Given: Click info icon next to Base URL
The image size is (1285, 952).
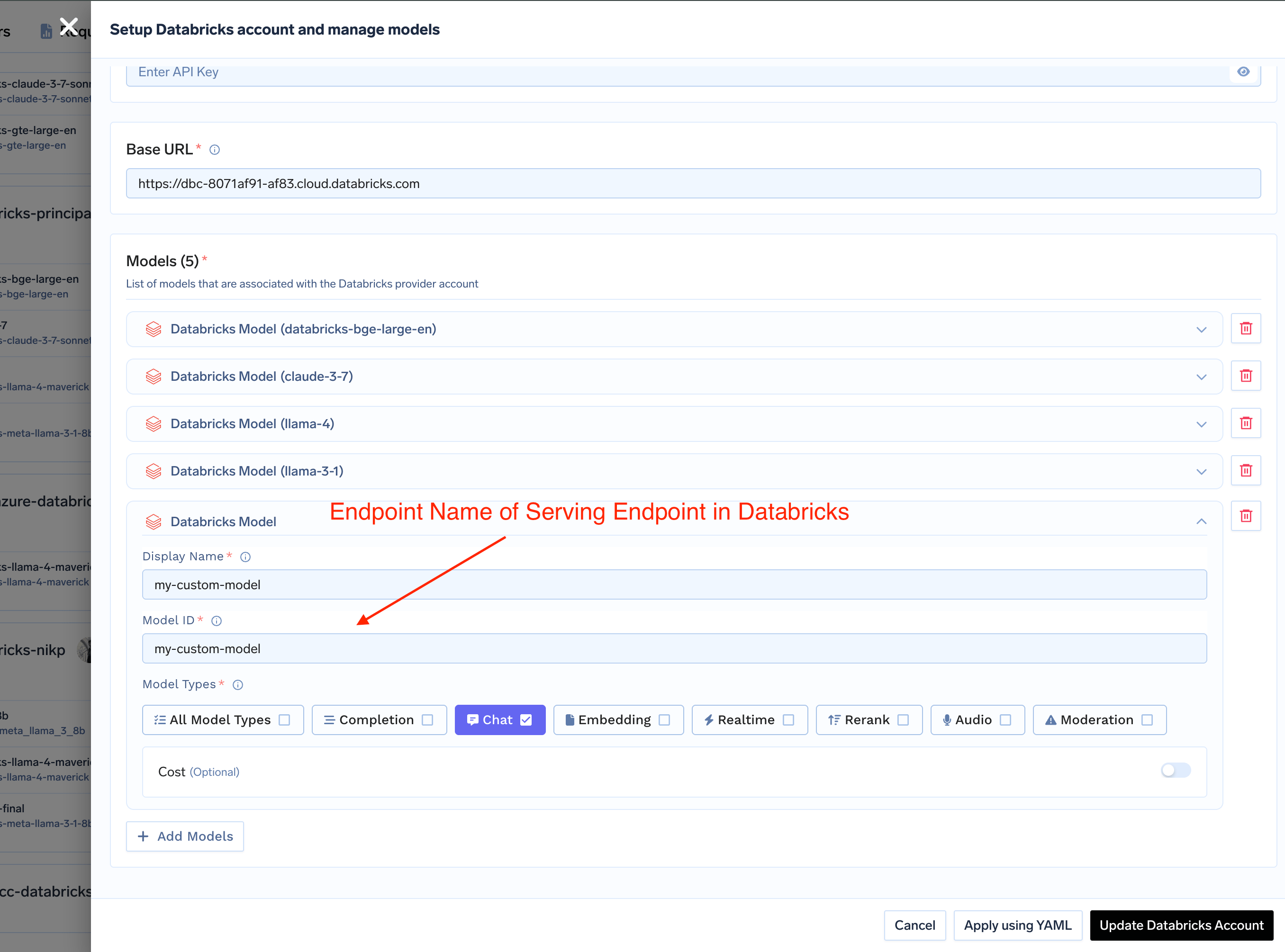Looking at the screenshot, I should [215, 150].
